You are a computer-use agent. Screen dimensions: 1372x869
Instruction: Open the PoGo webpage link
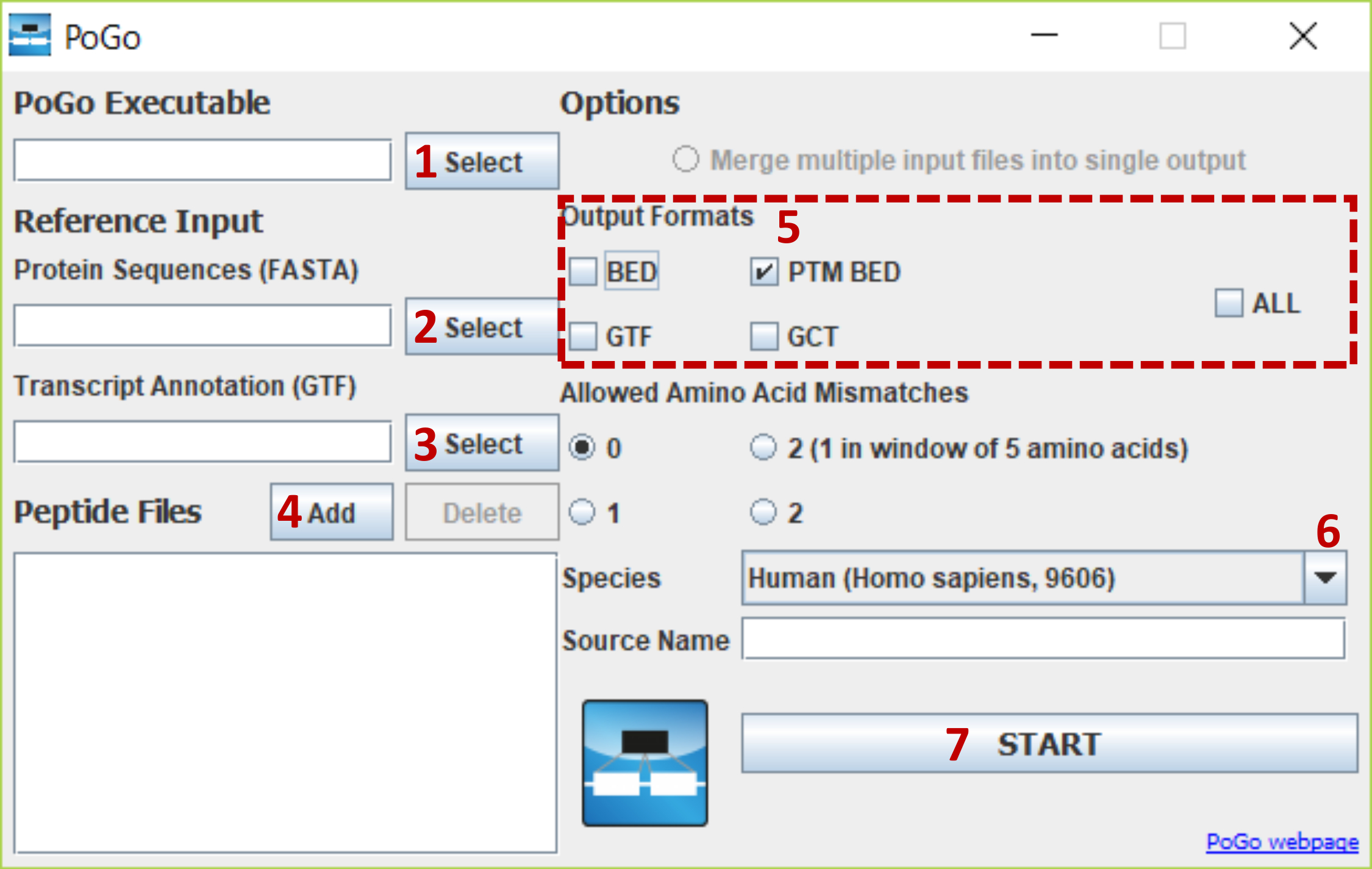point(1282,842)
